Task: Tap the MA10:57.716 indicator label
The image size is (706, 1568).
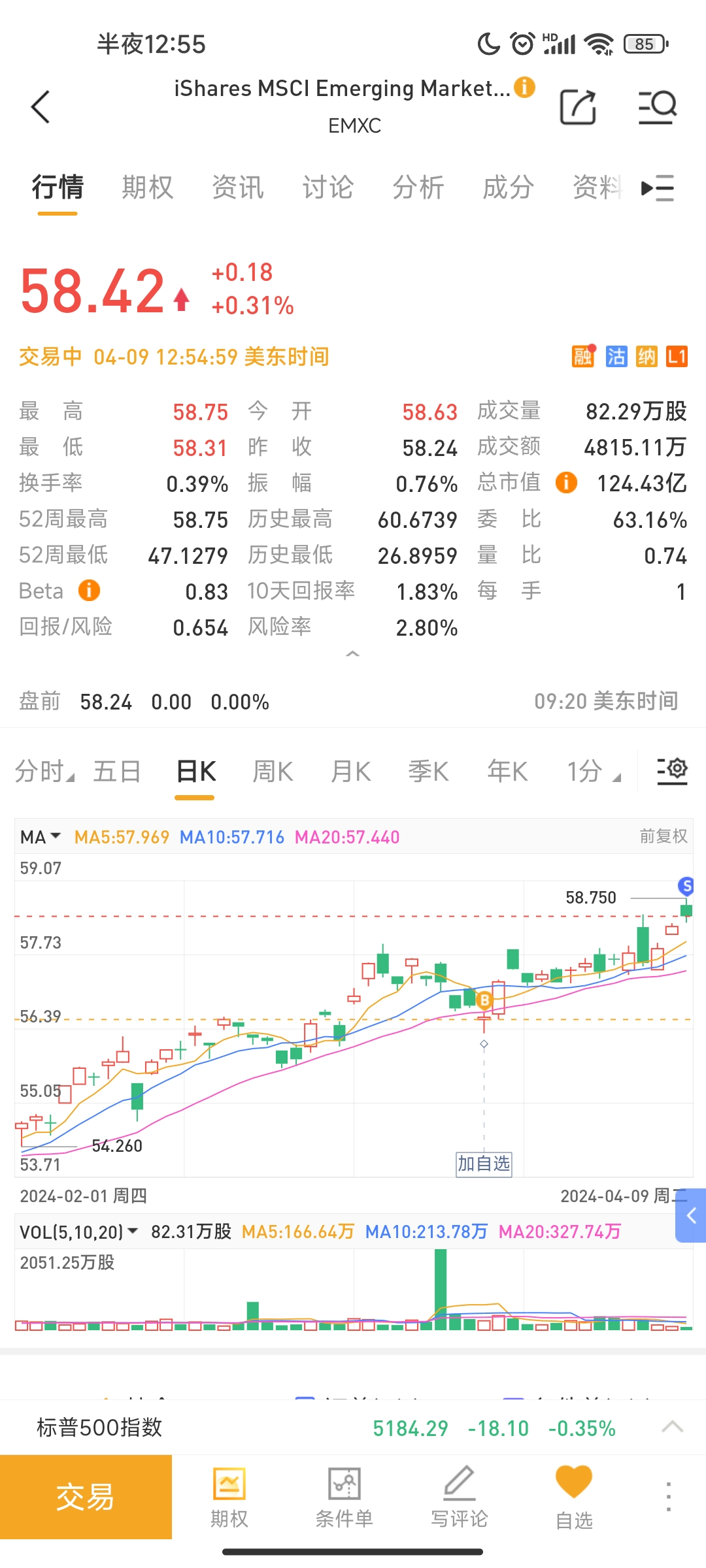Action: (x=232, y=837)
